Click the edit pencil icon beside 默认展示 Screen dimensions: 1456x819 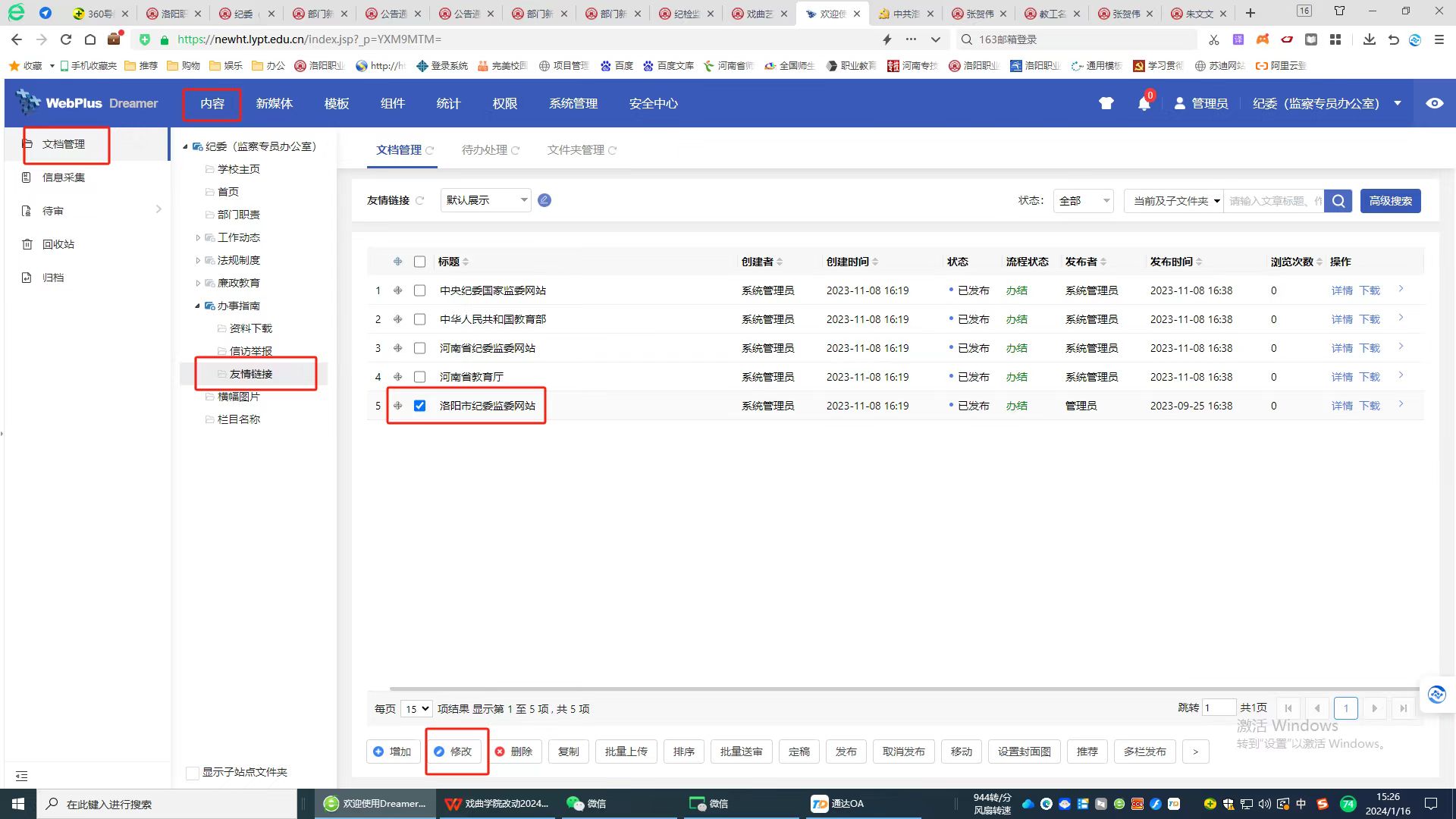544,200
